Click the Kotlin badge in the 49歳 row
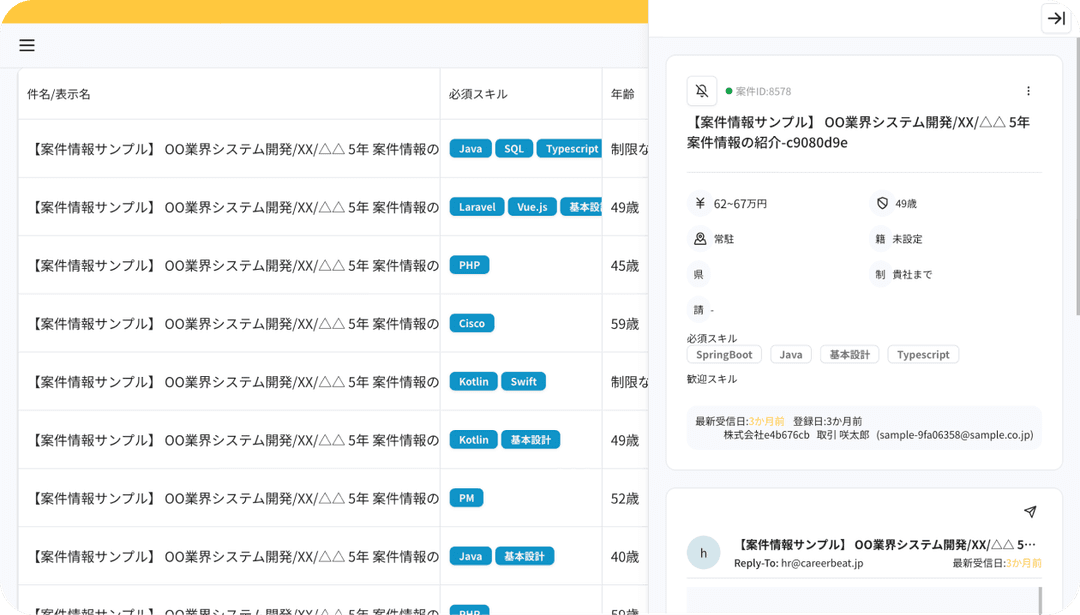The image size is (1080, 615). tap(474, 439)
